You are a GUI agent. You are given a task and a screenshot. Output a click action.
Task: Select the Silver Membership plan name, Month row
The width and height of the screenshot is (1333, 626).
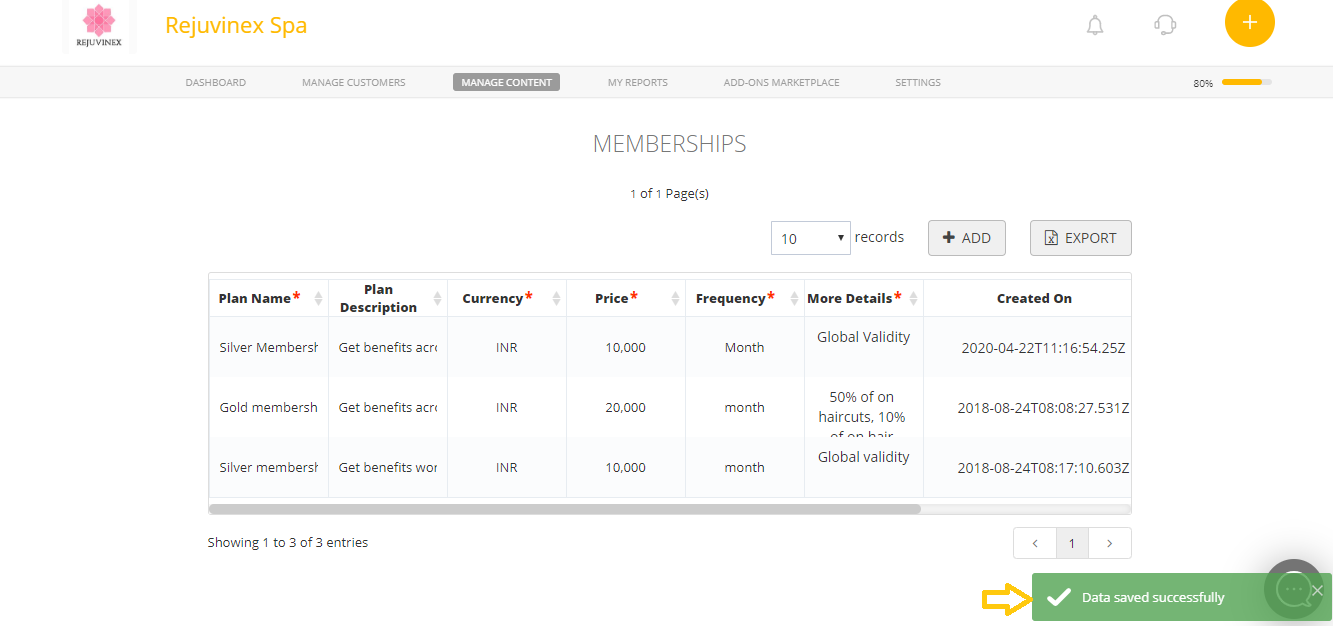(268, 347)
